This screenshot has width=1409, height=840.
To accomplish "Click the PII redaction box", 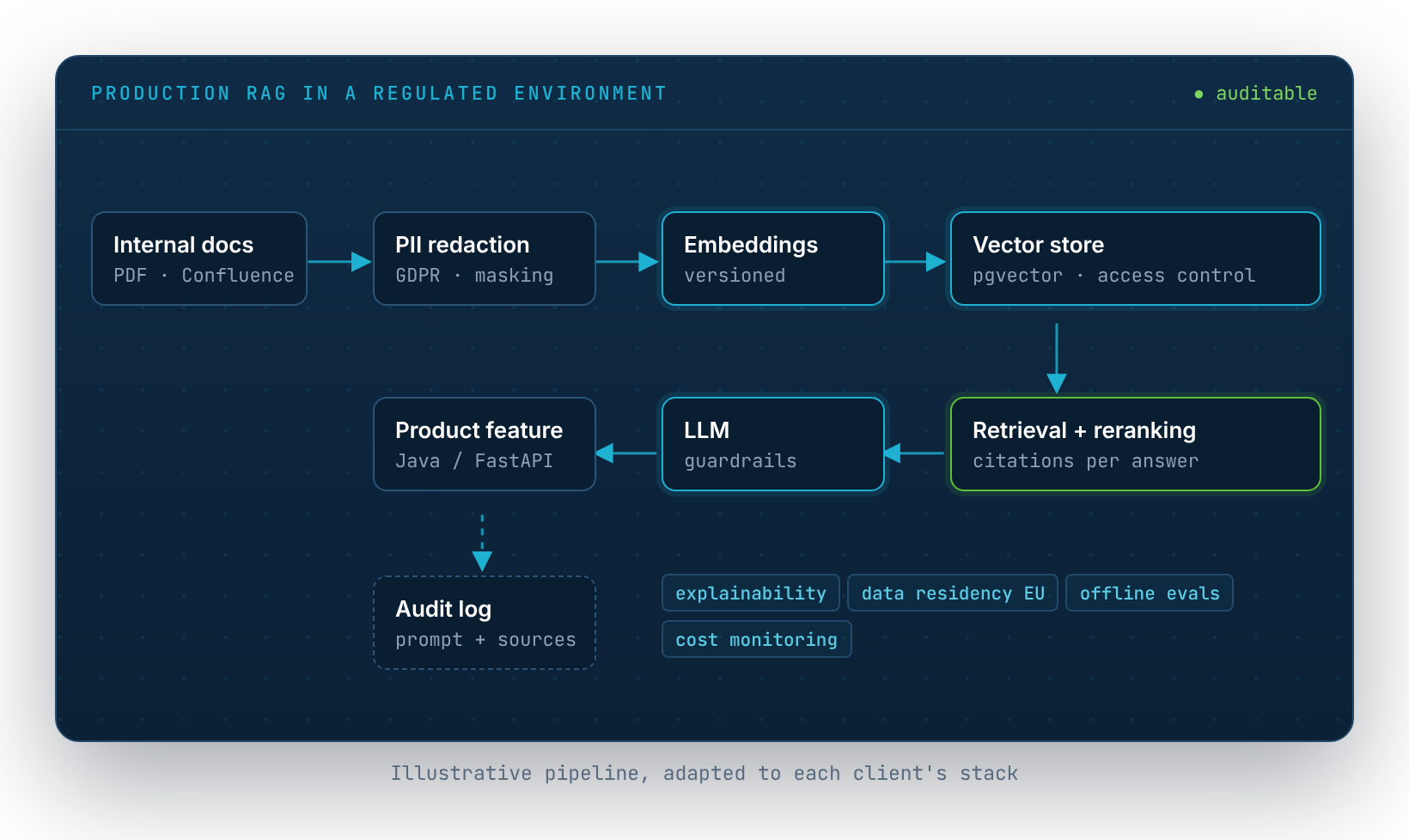I will tap(485, 259).
